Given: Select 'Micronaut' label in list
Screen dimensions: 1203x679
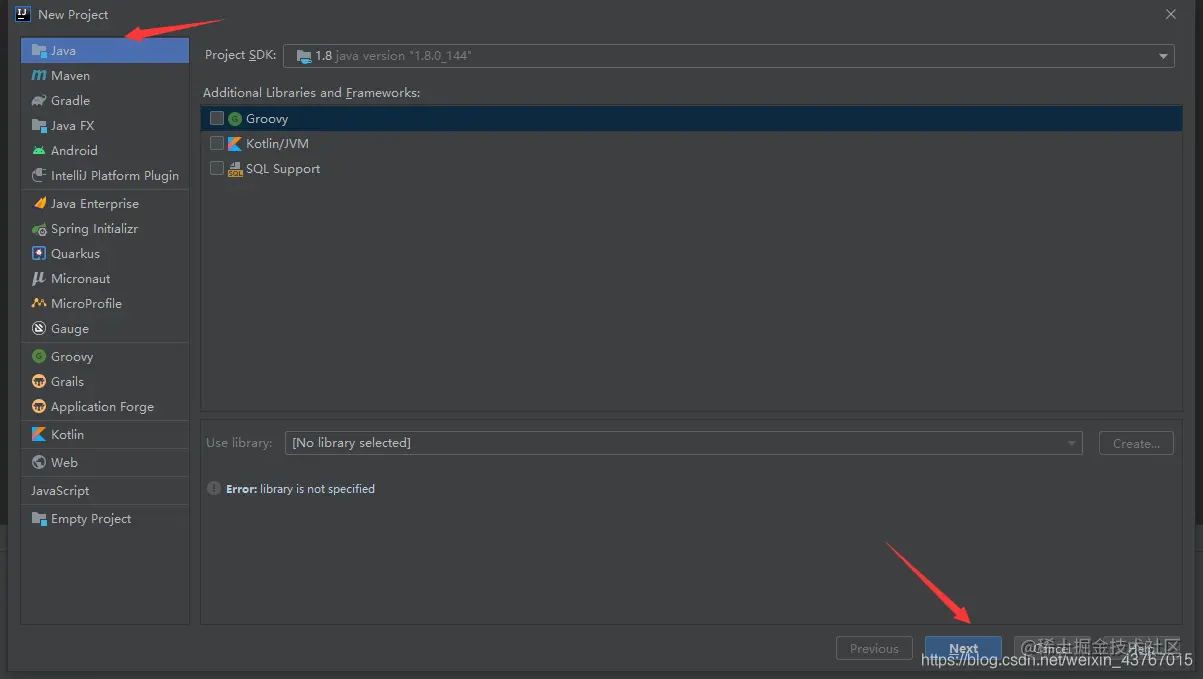Looking at the screenshot, I should 81,278.
